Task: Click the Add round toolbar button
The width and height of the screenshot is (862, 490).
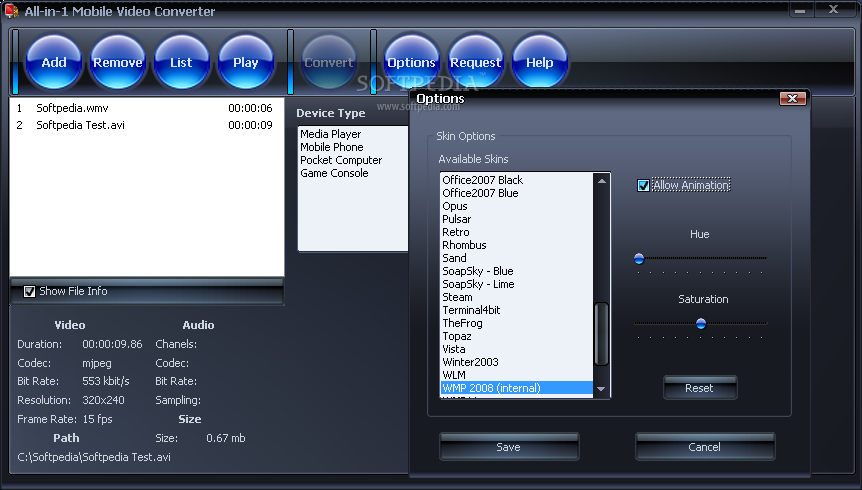Action: [x=54, y=62]
